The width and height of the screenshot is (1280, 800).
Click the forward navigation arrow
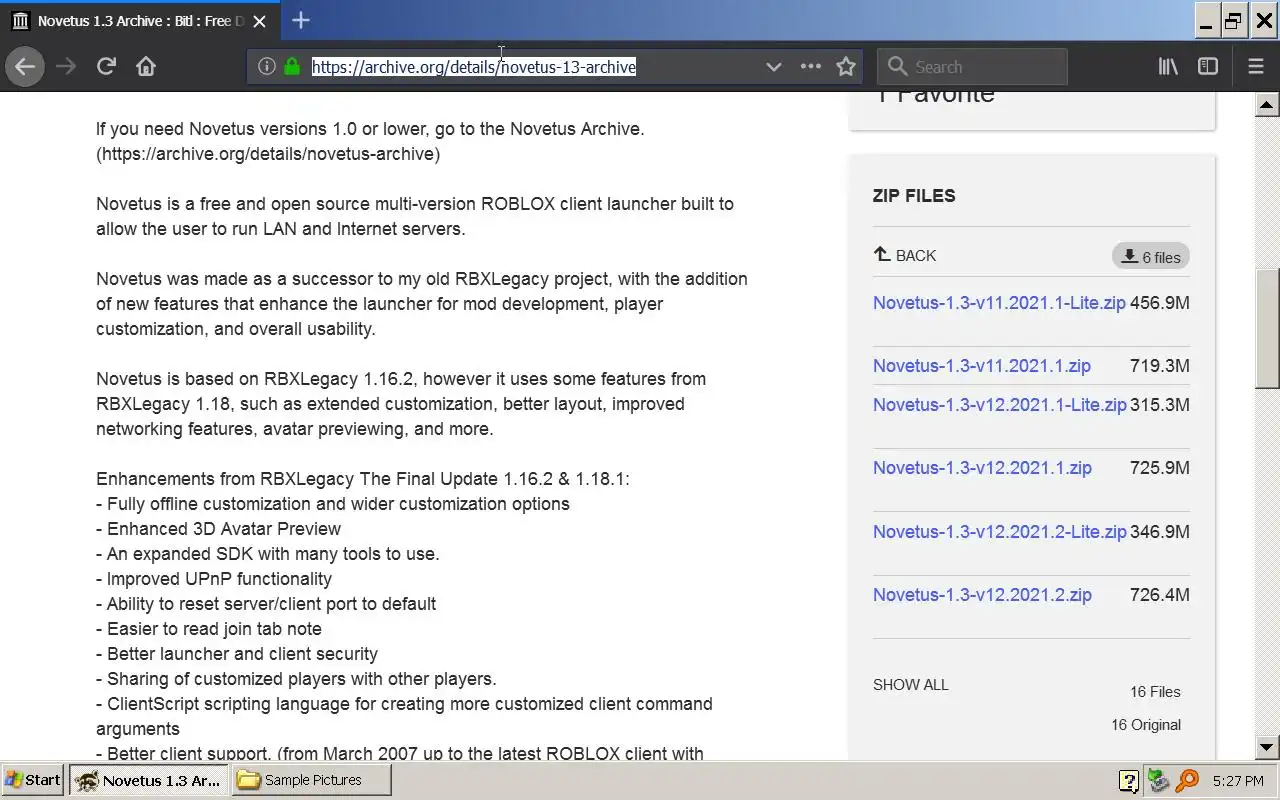[x=66, y=67]
